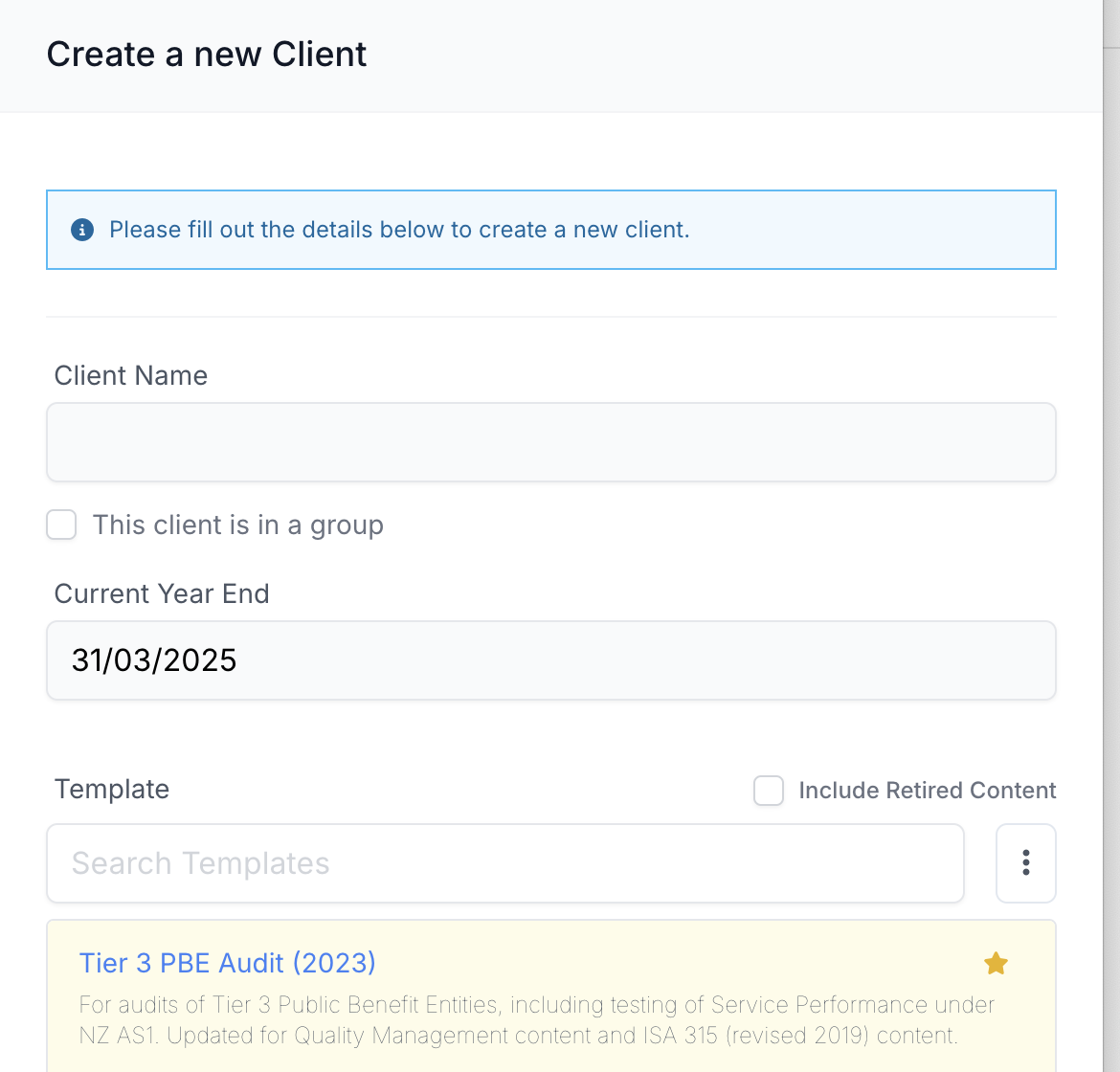1120x1072 pixels.
Task: Click the 'This client is in a group' label
Action: pos(237,525)
